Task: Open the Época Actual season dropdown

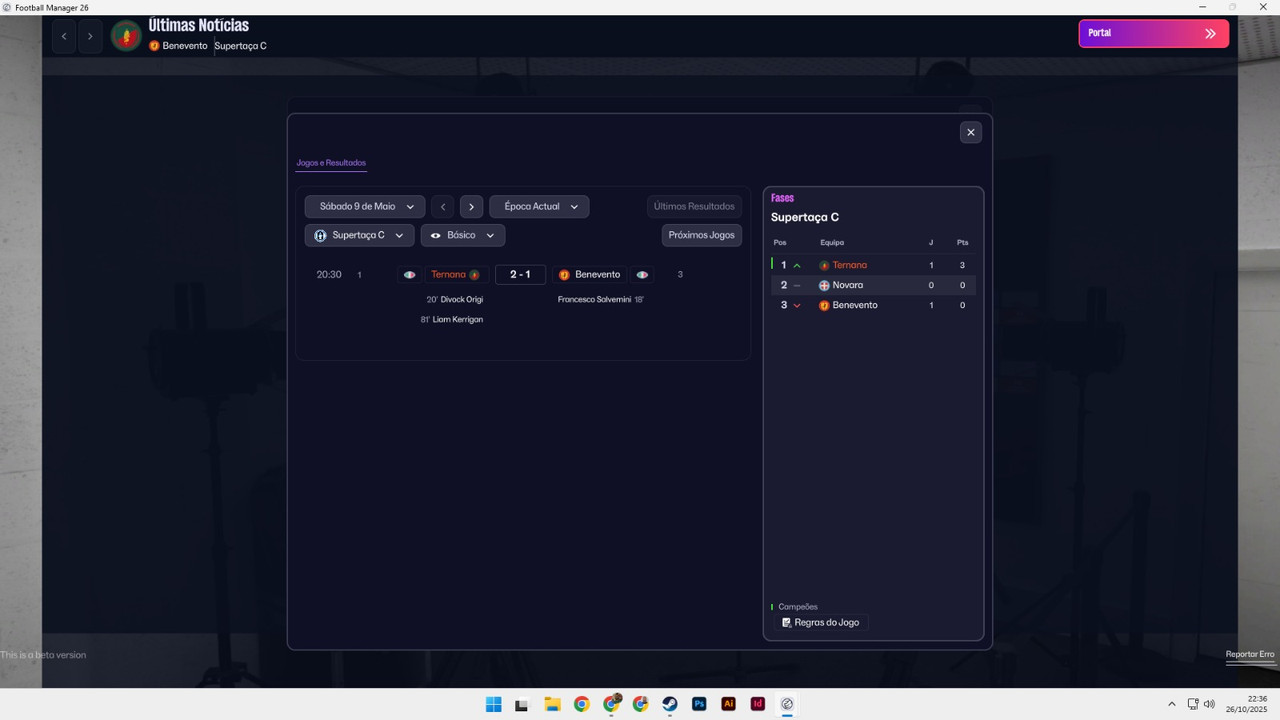Action: 539,207
